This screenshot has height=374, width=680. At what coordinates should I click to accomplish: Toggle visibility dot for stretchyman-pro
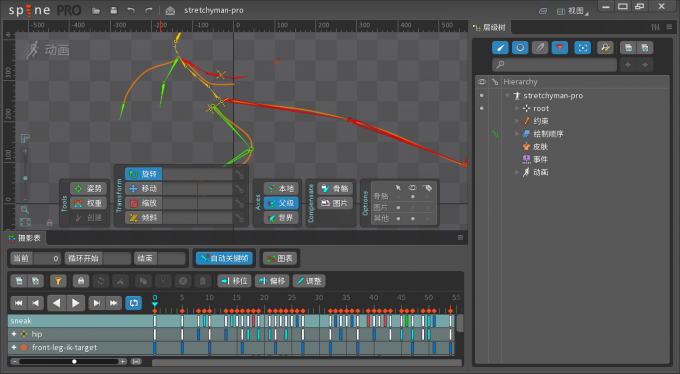coord(481,95)
